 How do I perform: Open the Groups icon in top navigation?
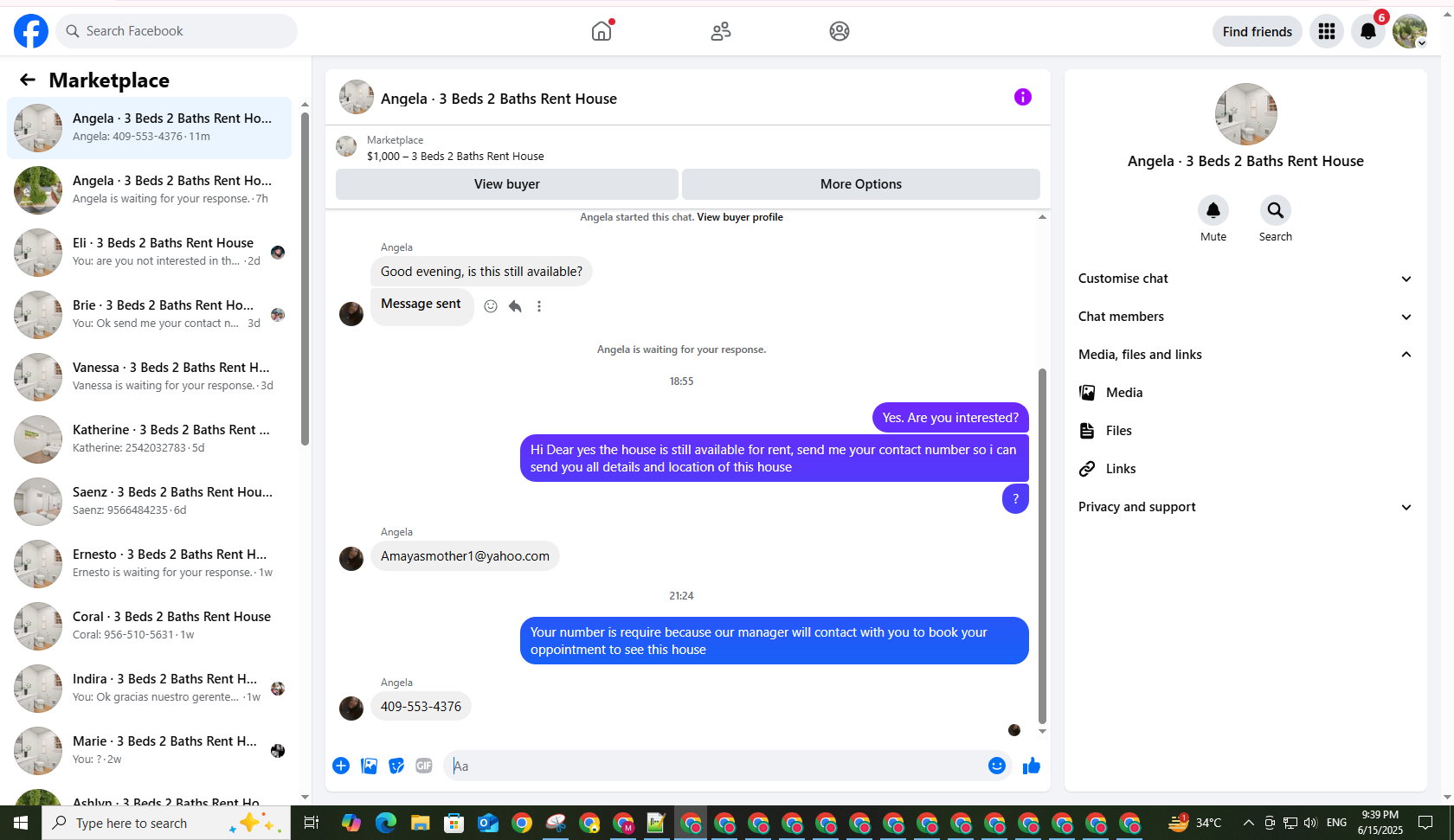click(x=840, y=31)
